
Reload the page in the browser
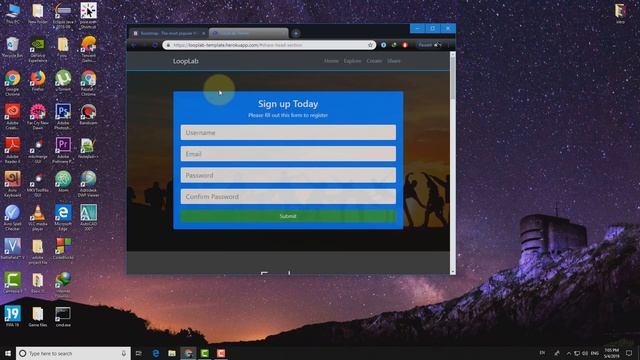tap(155, 45)
